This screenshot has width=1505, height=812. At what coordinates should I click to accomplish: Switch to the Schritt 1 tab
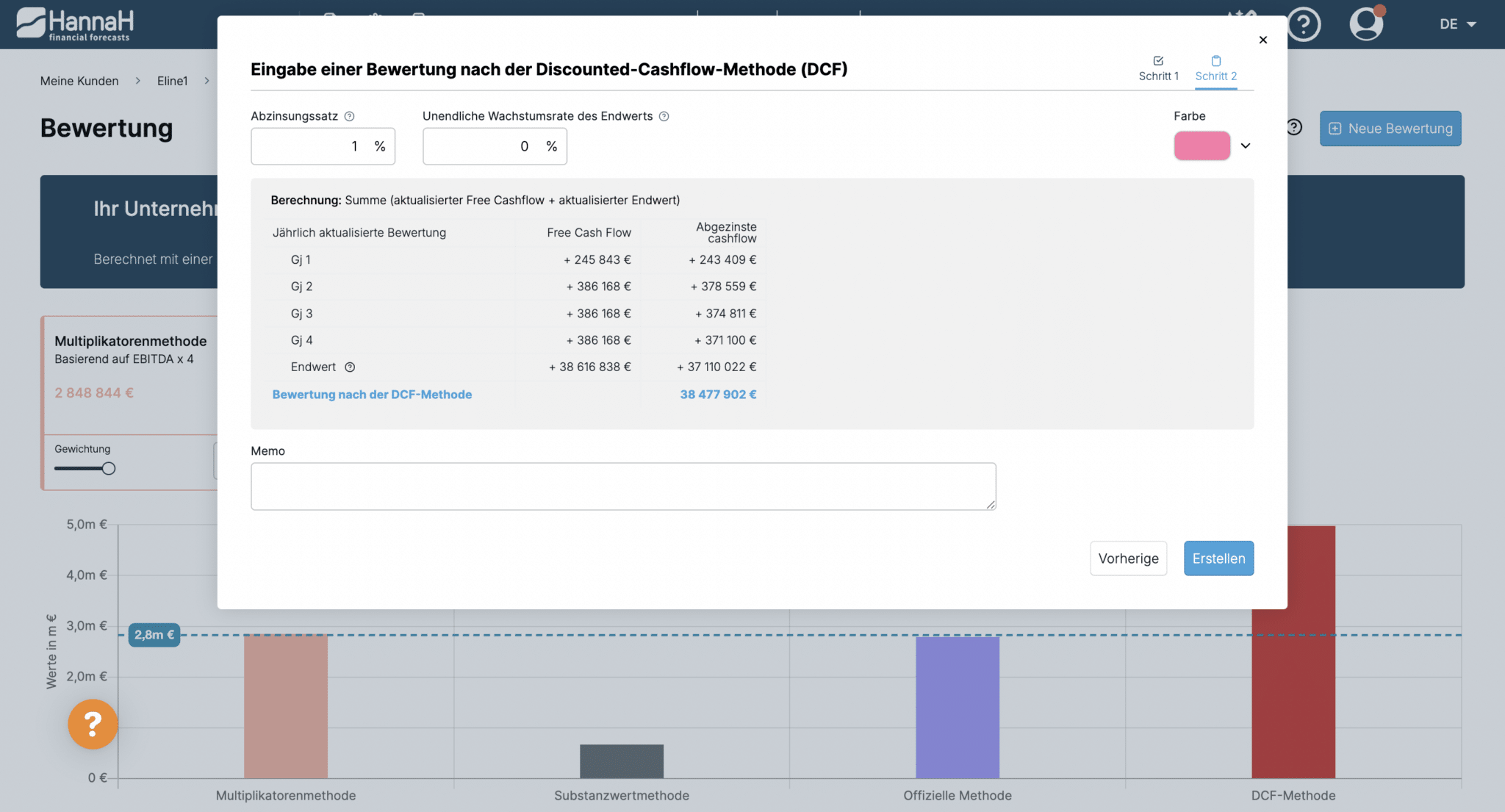pyautogui.click(x=1158, y=68)
